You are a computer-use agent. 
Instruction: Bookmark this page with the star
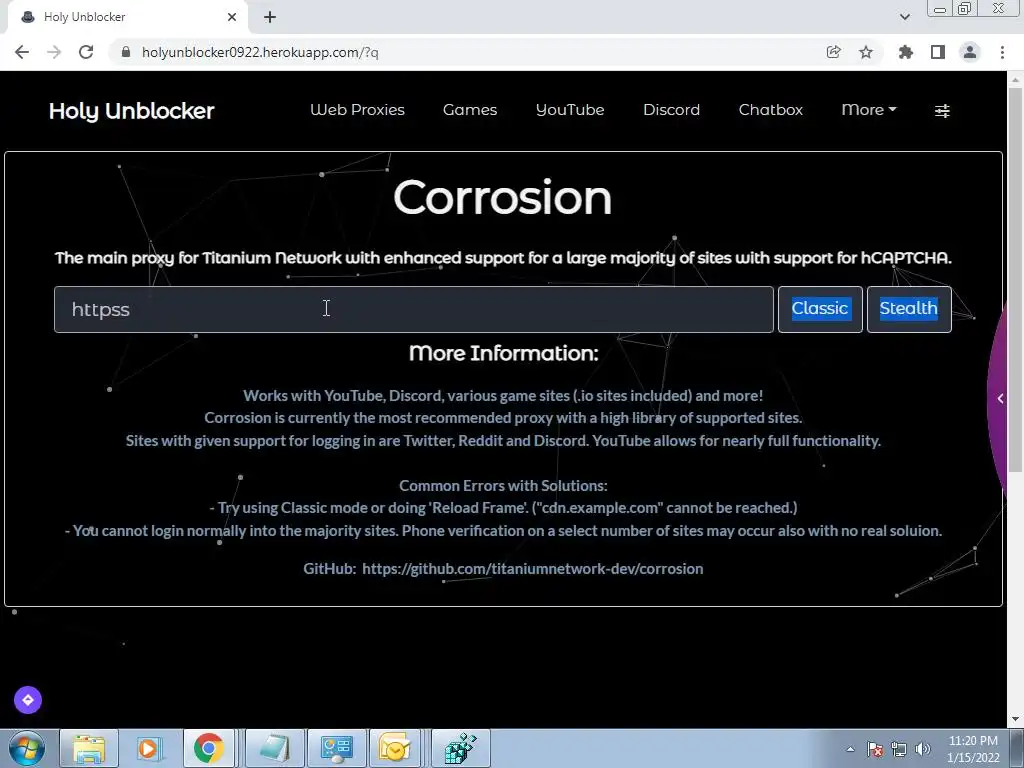tap(866, 52)
